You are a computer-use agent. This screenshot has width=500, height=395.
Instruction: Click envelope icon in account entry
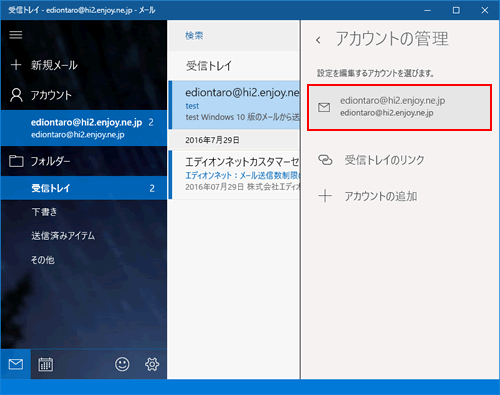pos(324,107)
